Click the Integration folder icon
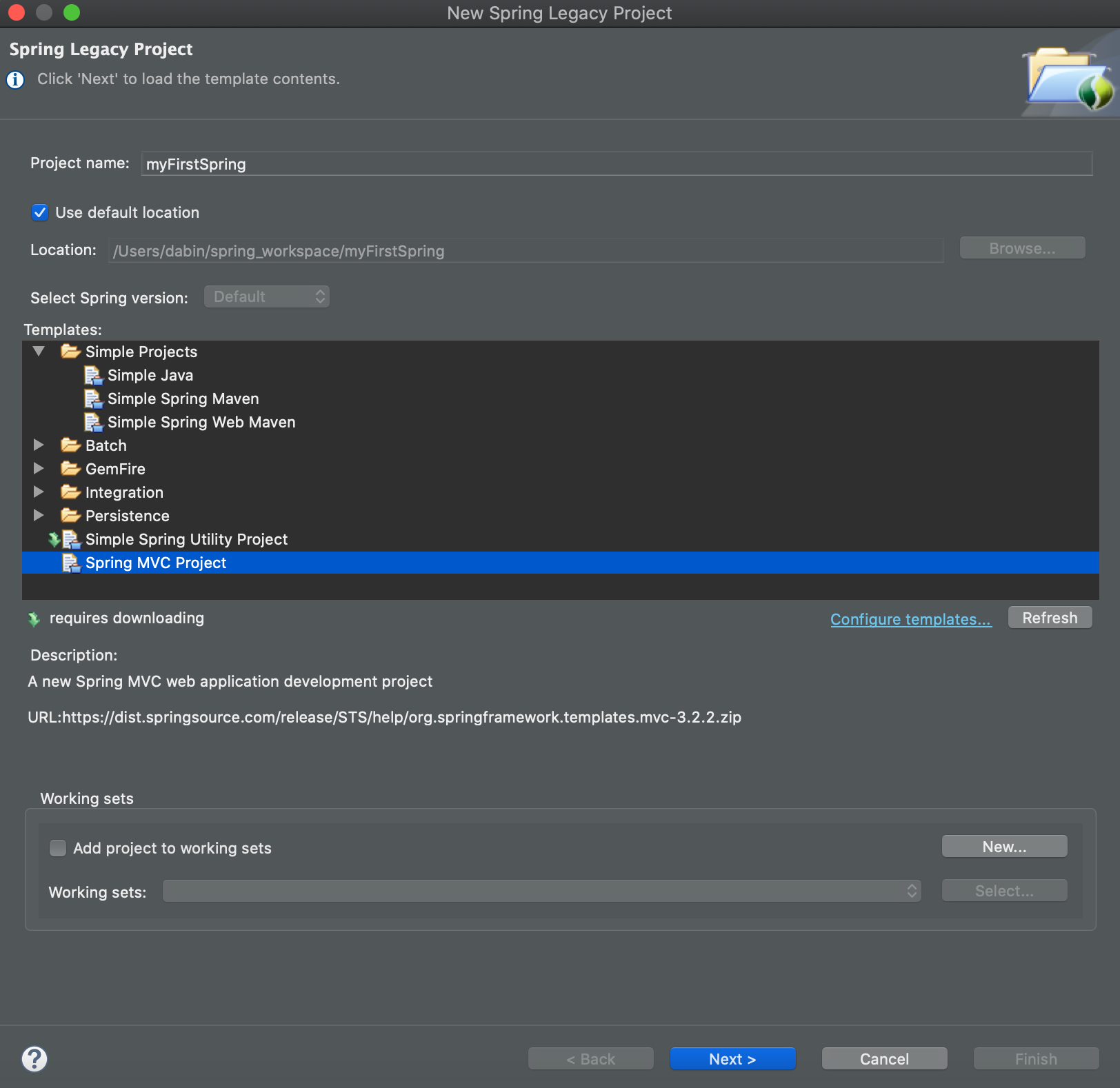The width and height of the screenshot is (1120, 1088). coord(70,492)
